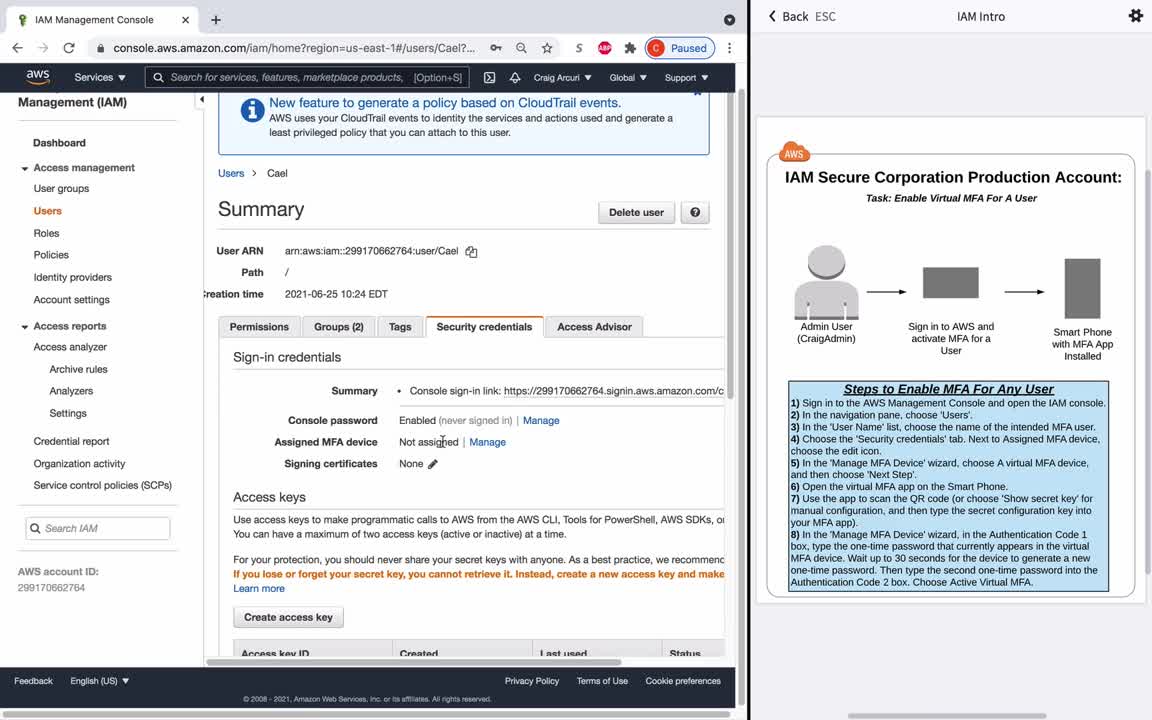Open the browser extensions puzzle icon
The image size is (1152, 720).
click(x=630, y=48)
